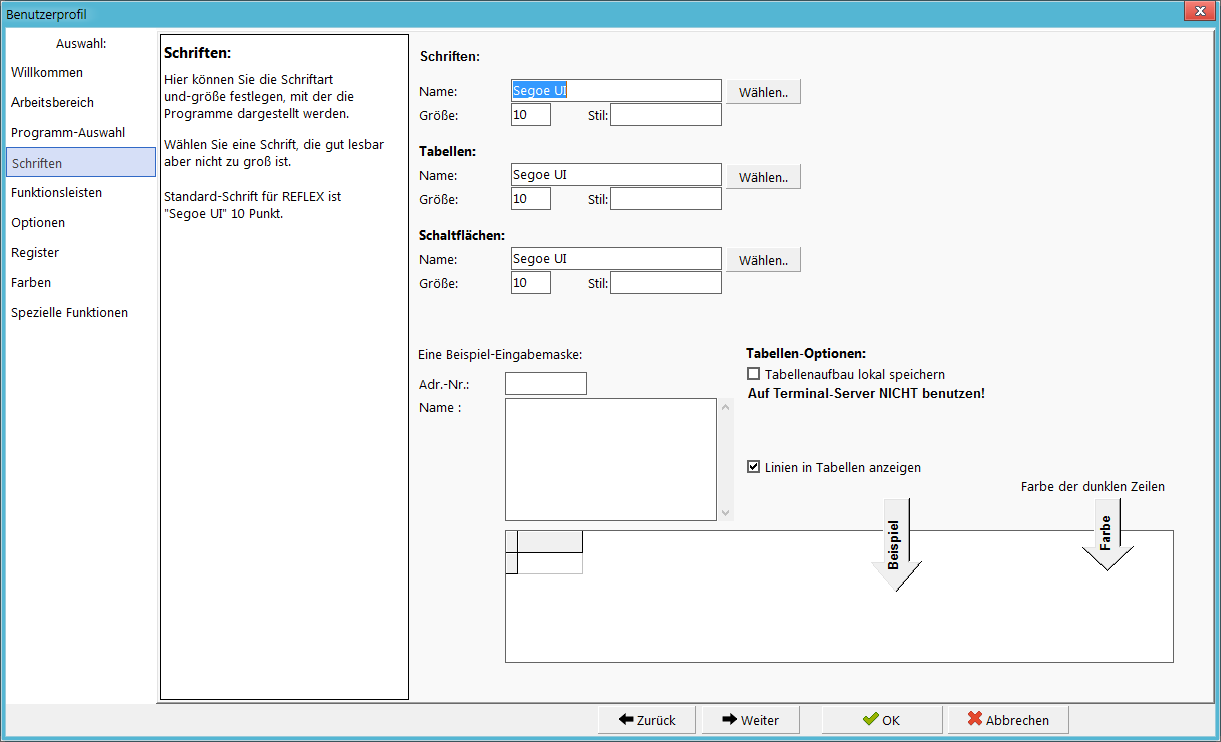The width and height of the screenshot is (1221, 742).
Task: Switch to Optionen page
Action: [x=38, y=223]
